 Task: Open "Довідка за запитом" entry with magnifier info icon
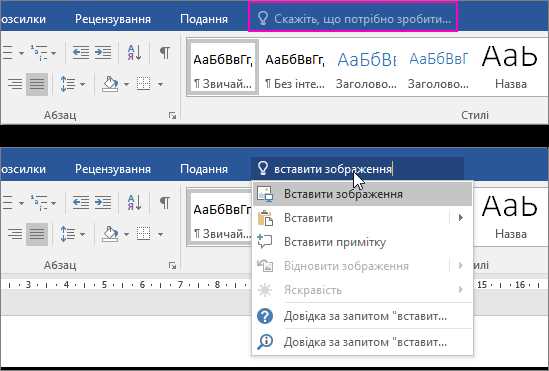point(362,342)
